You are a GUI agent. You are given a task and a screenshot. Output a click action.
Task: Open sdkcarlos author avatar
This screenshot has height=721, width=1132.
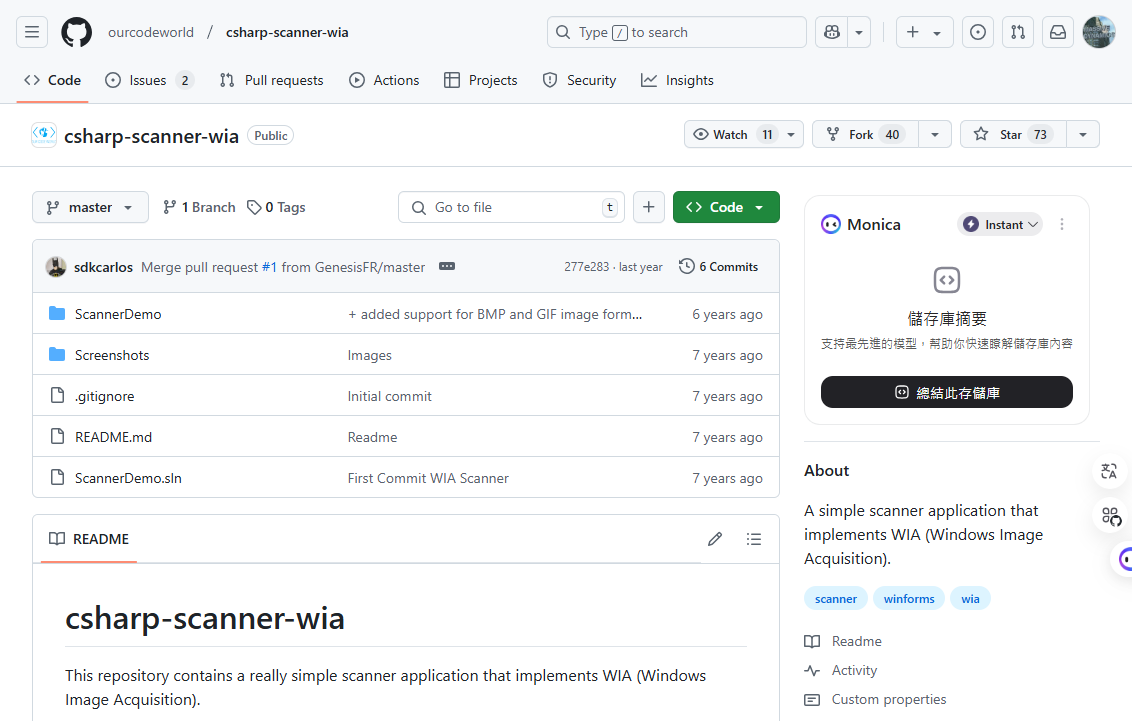[x=56, y=267]
